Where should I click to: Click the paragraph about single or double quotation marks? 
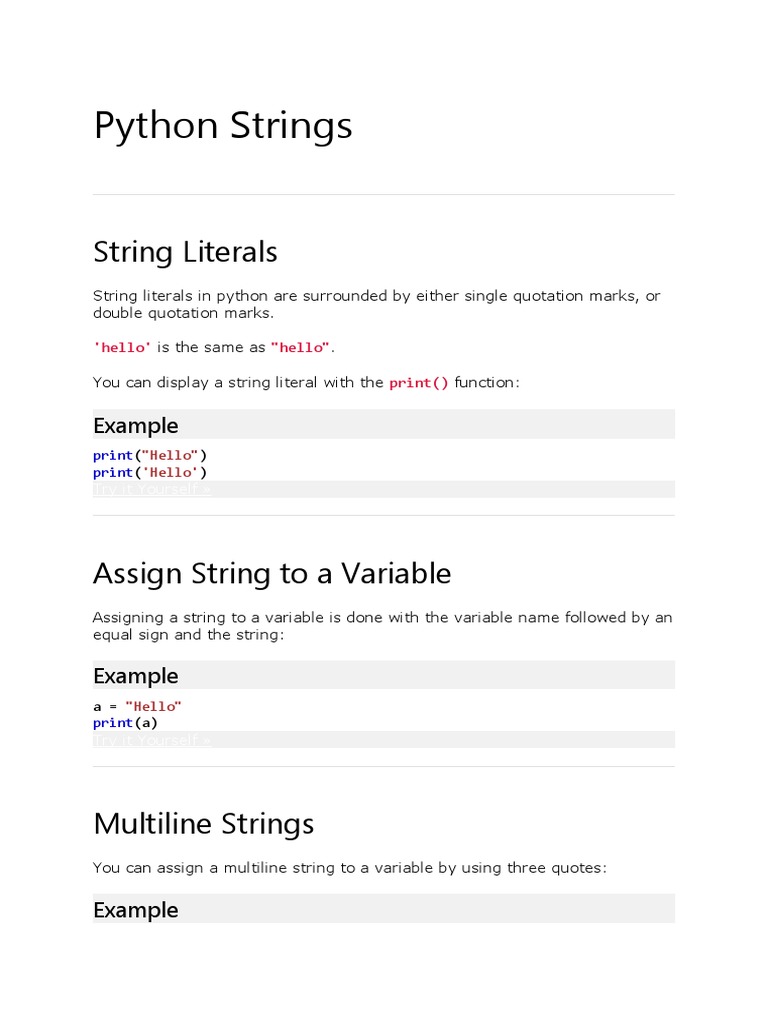(376, 304)
